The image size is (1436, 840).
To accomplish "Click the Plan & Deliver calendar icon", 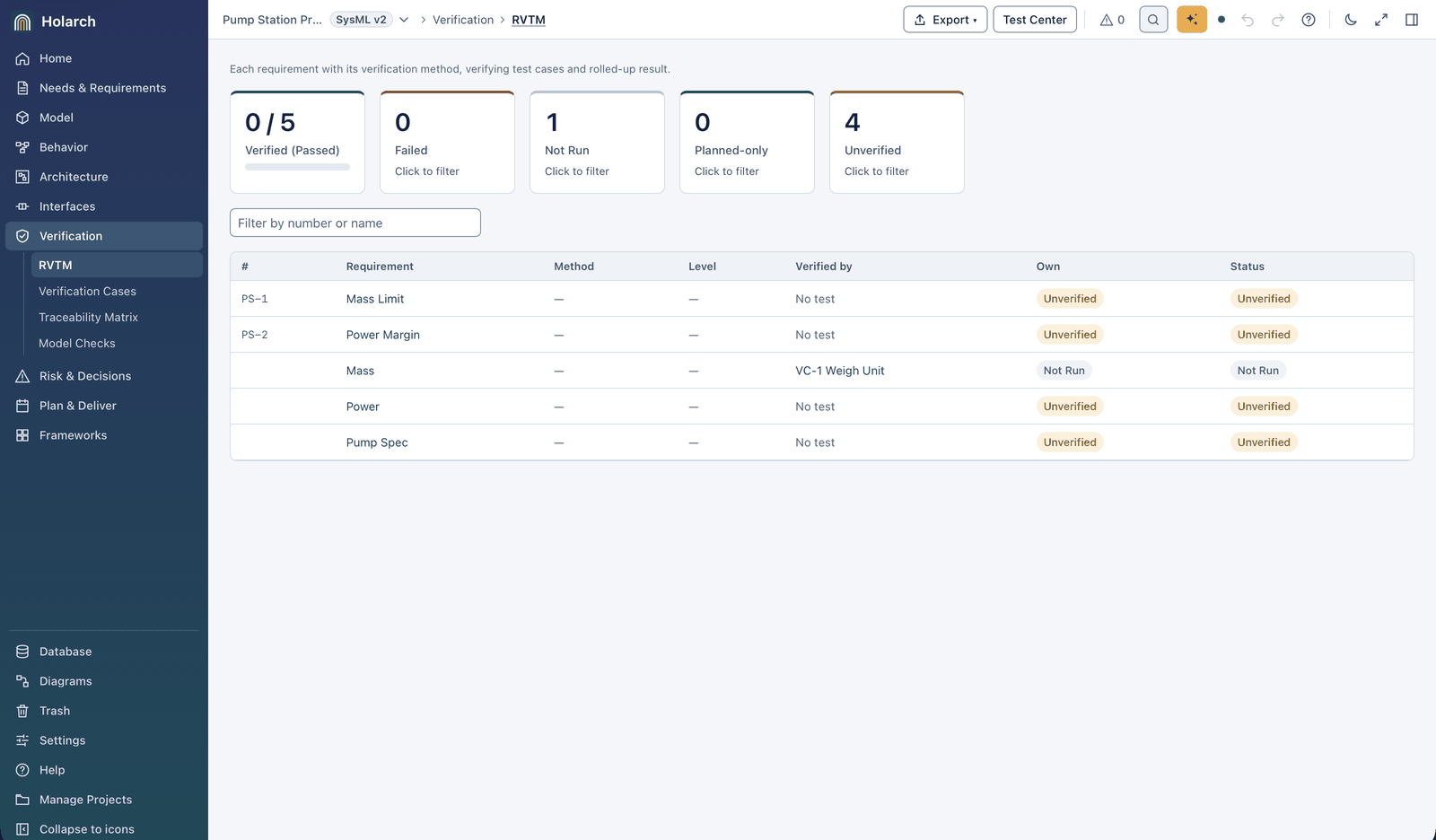I will [22, 406].
